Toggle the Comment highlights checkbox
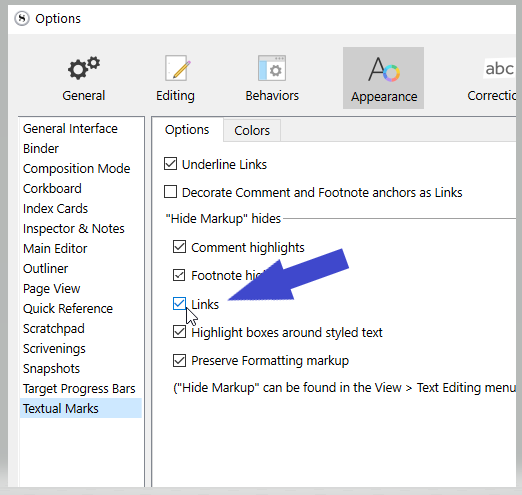Image resolution: width=522 pixels, height=495 pixels. click(179, 247)
